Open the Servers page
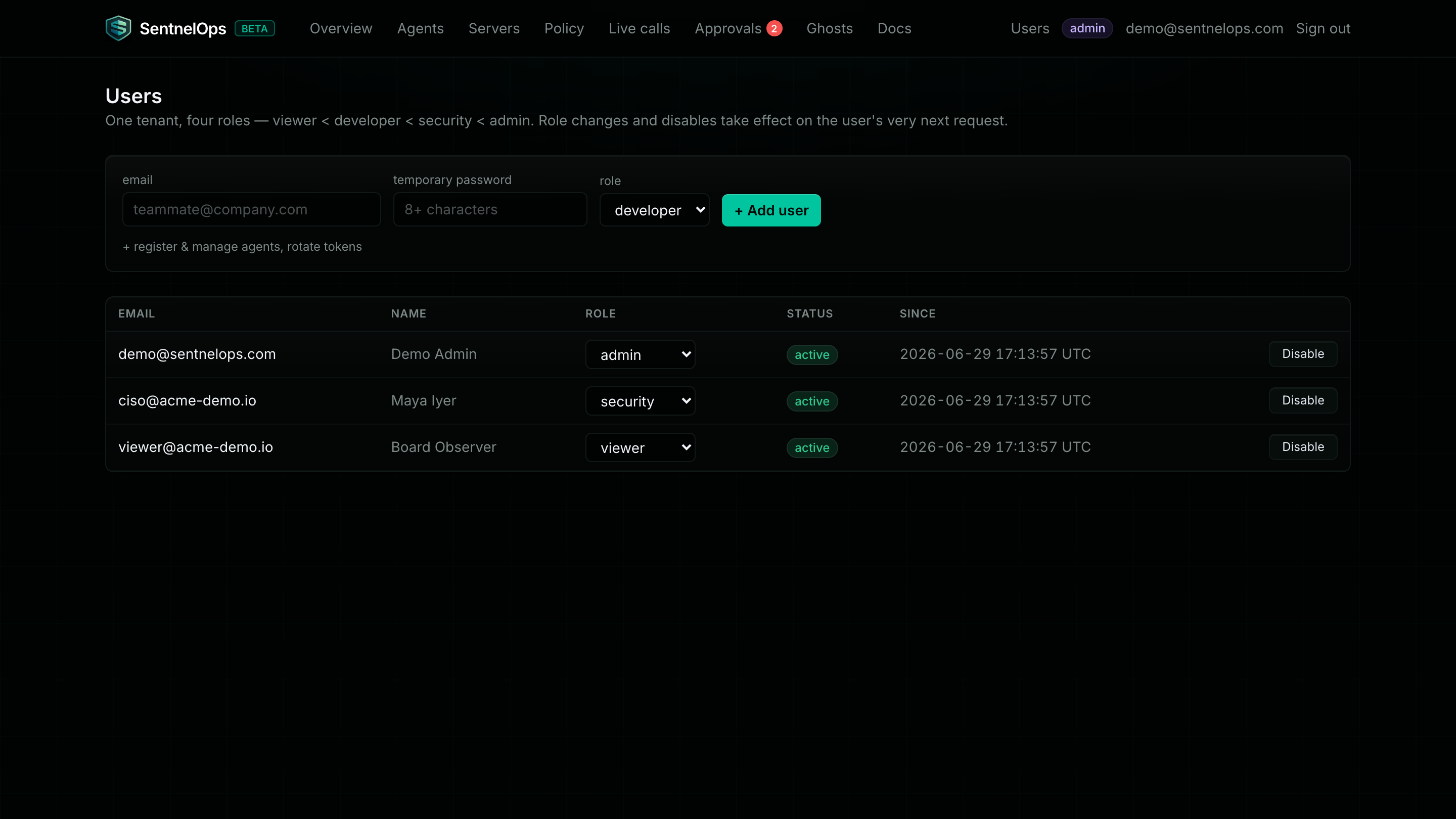This screenshot has width=1456, height=819. (x=494, y=28)
